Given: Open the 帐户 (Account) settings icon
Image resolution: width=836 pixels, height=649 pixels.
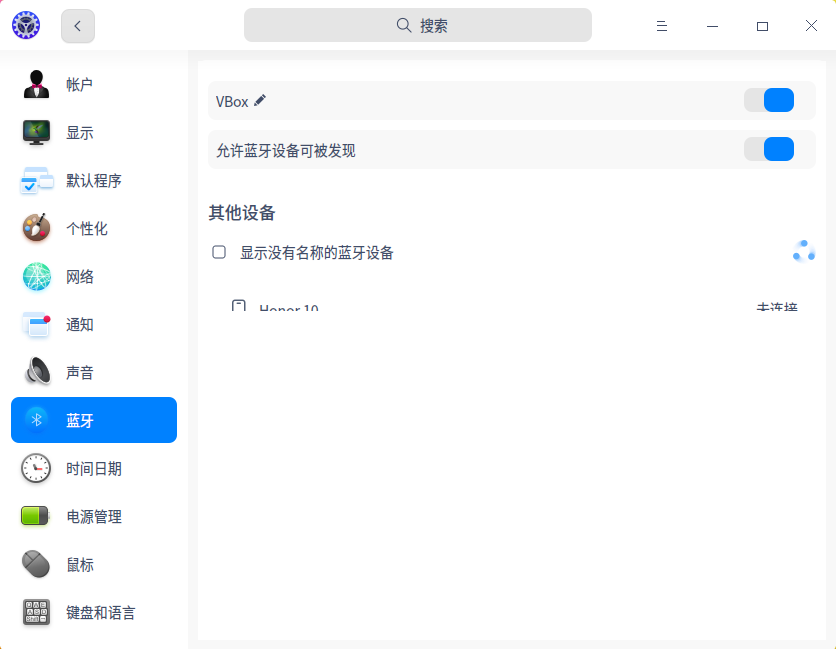Looking at the screenshot, I should click(36, 85).
